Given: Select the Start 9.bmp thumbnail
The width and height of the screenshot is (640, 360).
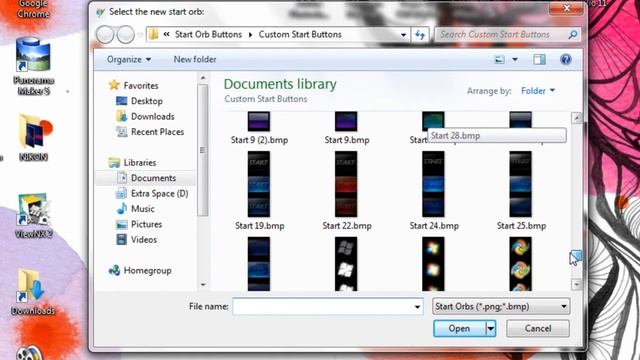Looking at the screenshot, I should (346, 121).
